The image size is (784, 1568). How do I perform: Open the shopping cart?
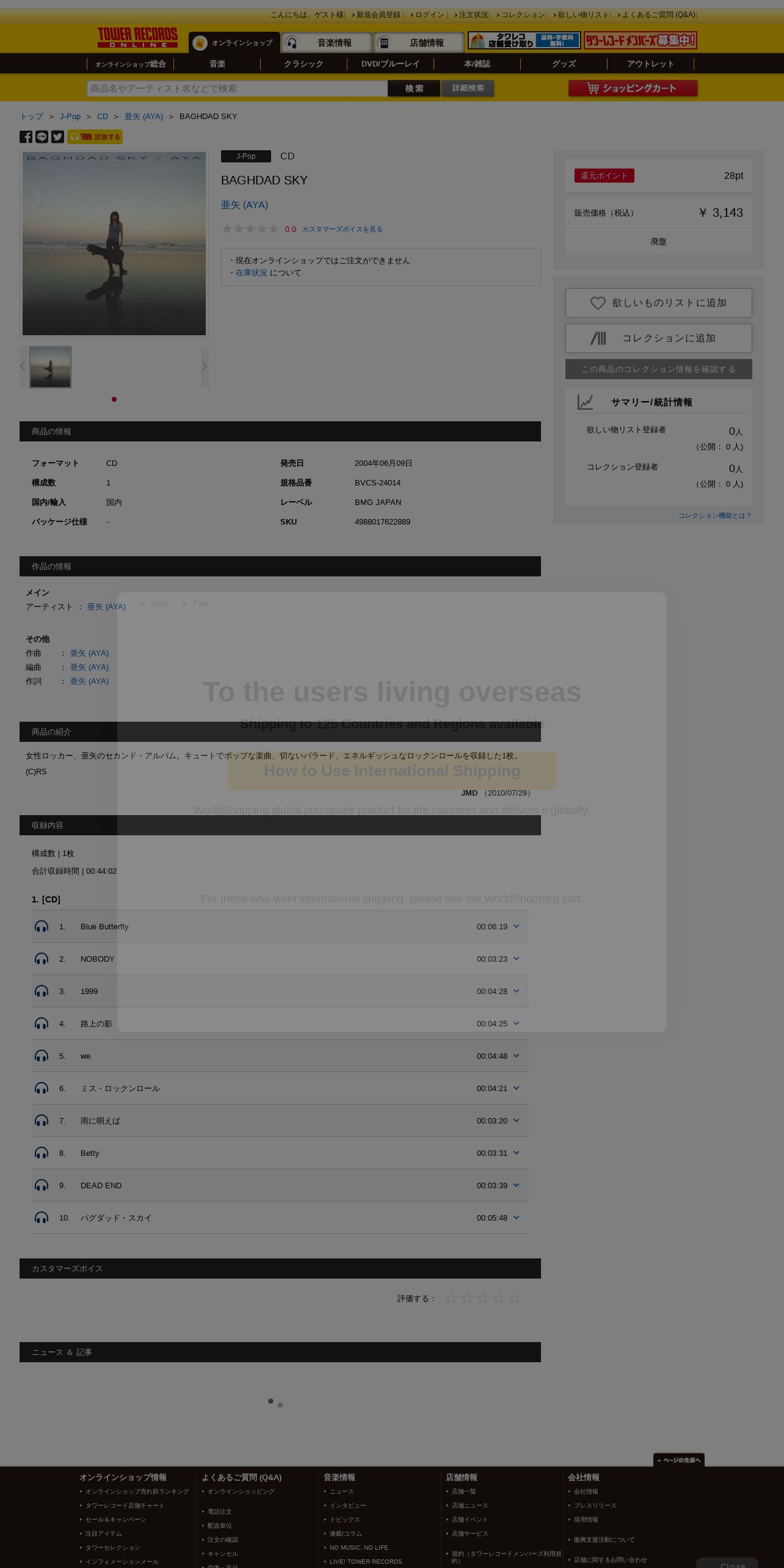(633, 89)
